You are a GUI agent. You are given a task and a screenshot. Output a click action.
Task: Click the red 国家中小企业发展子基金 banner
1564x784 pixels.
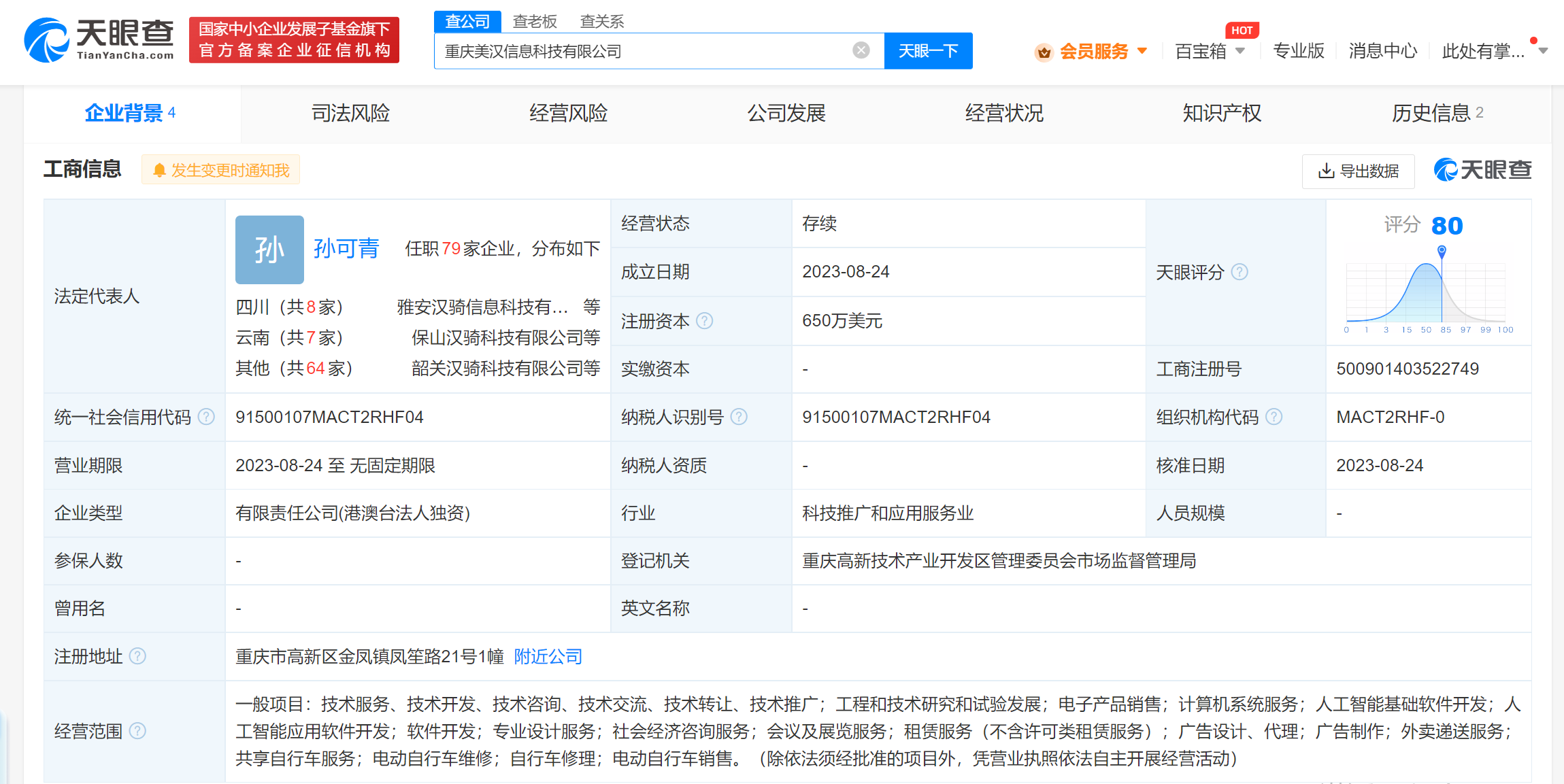click(294, 39)
